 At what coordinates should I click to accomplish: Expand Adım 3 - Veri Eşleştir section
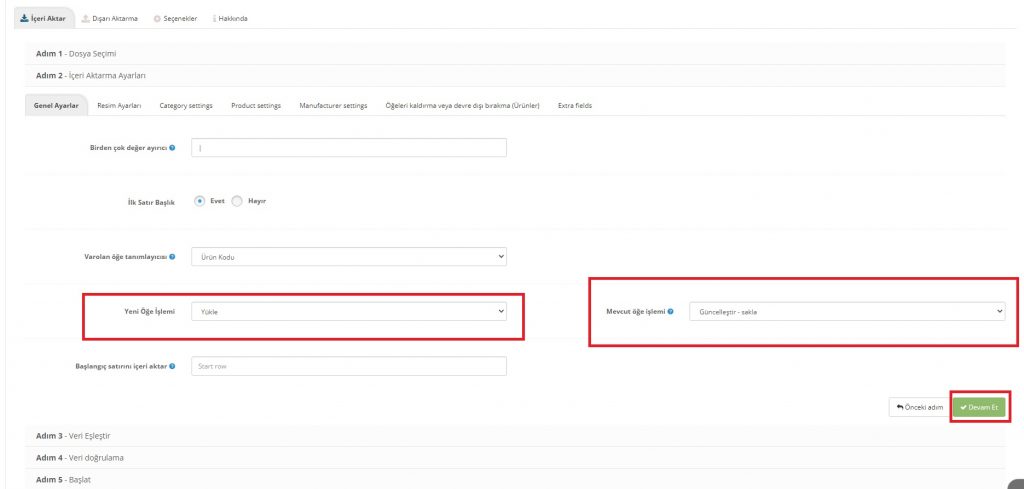(515, 435)
